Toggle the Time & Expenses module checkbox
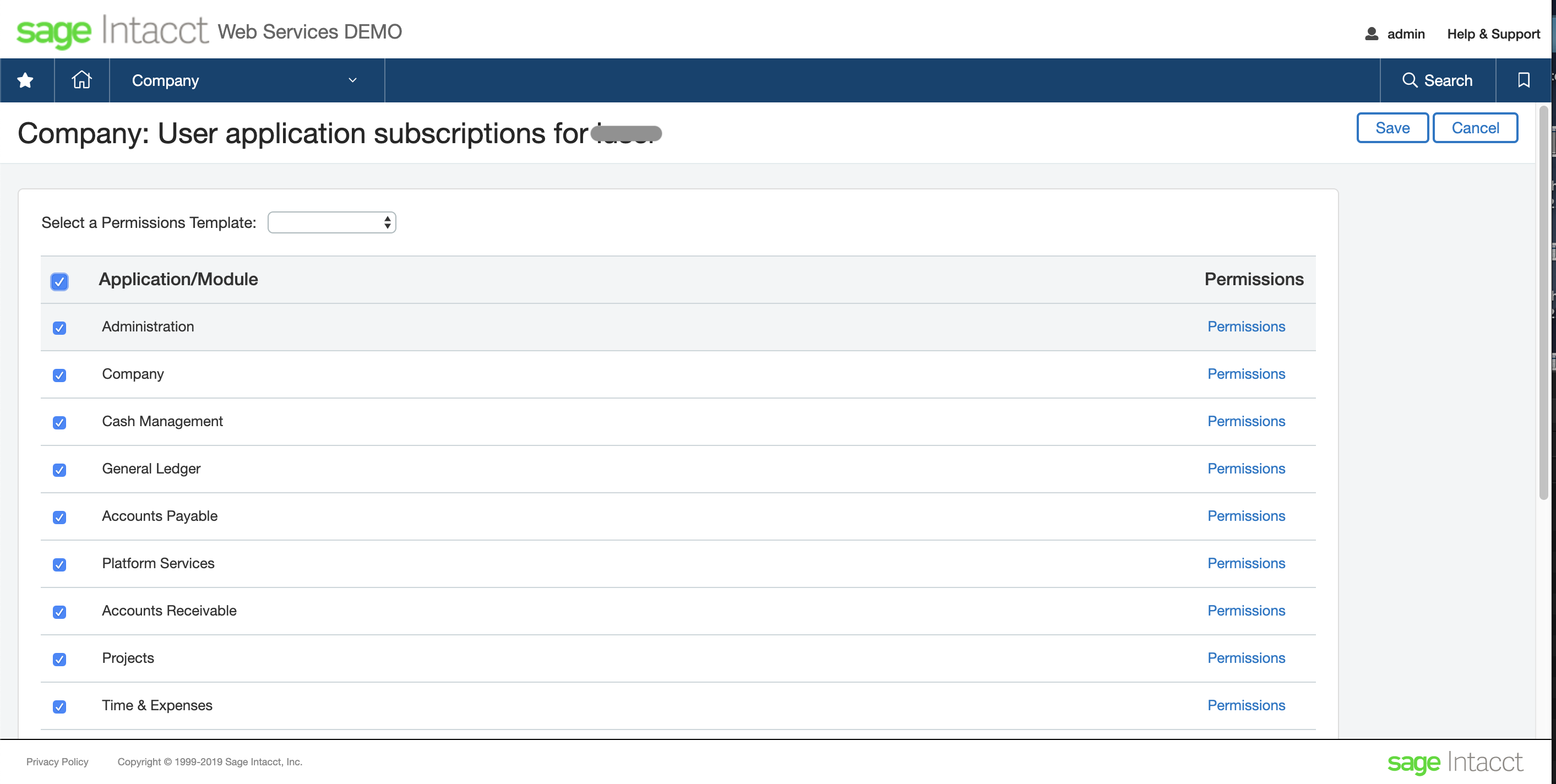Screen dimensions: 1556x784 [x=60, y=706]
